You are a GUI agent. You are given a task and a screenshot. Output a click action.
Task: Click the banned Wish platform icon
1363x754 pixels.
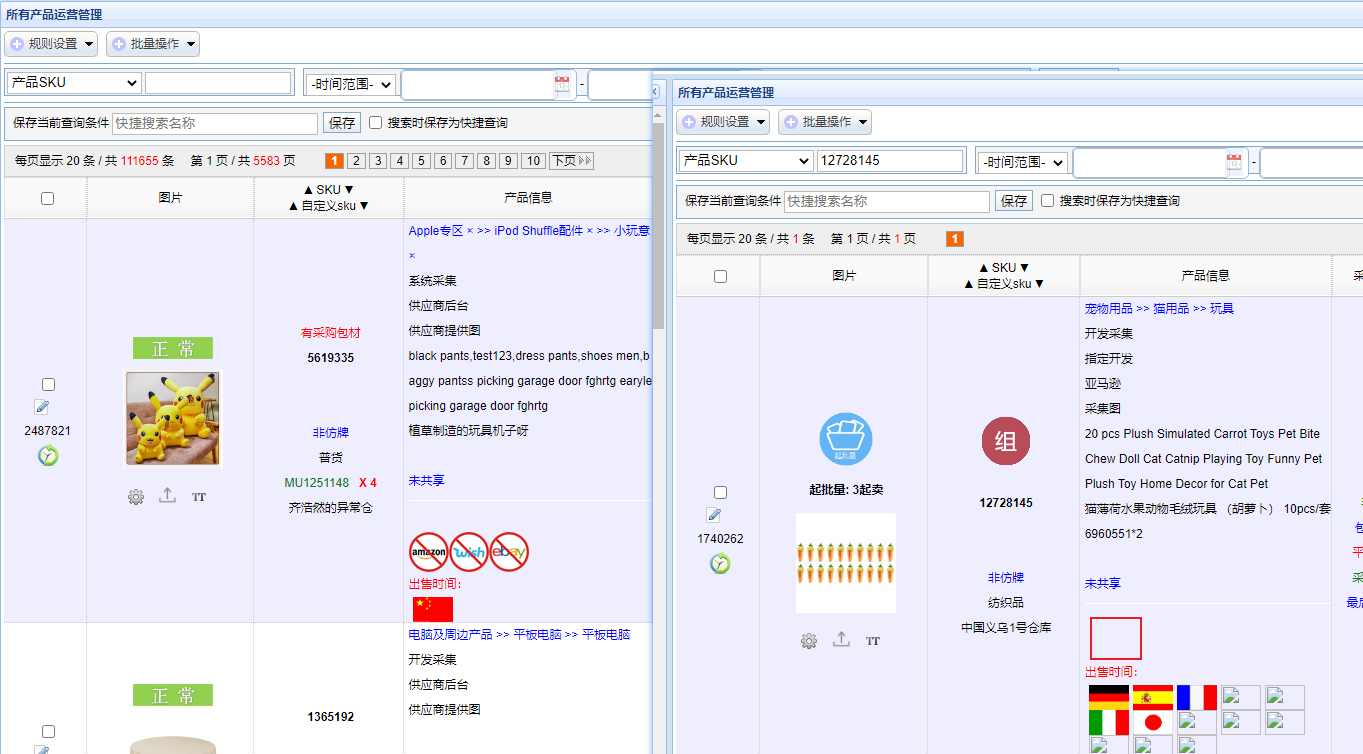click(x=469, y=552)
